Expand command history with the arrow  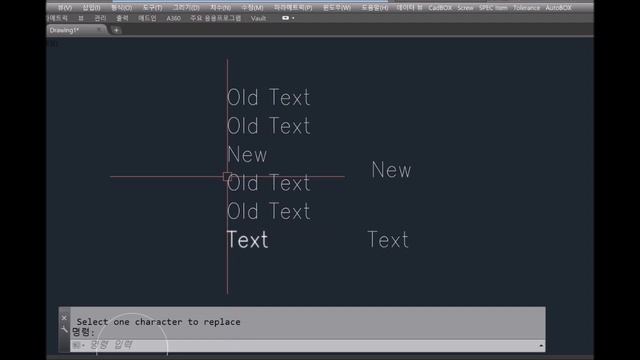541,345
